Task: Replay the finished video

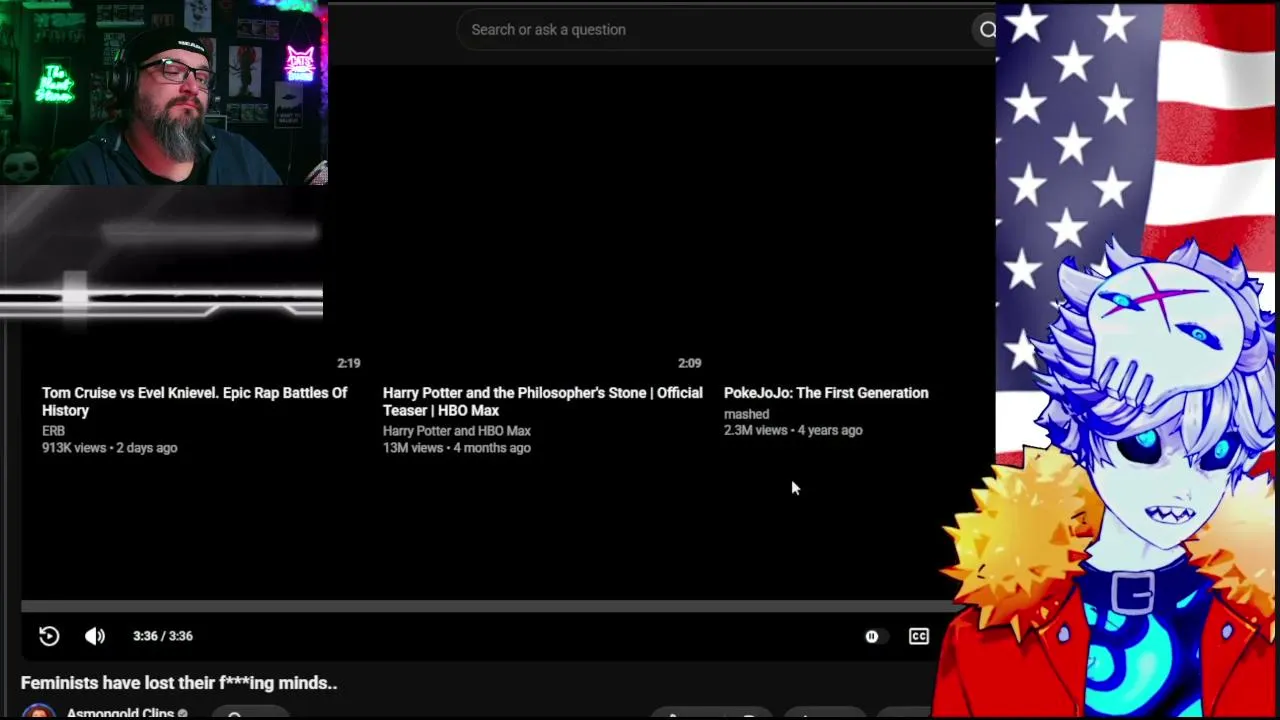Action: pyautogui.click(x=49, y=636)
